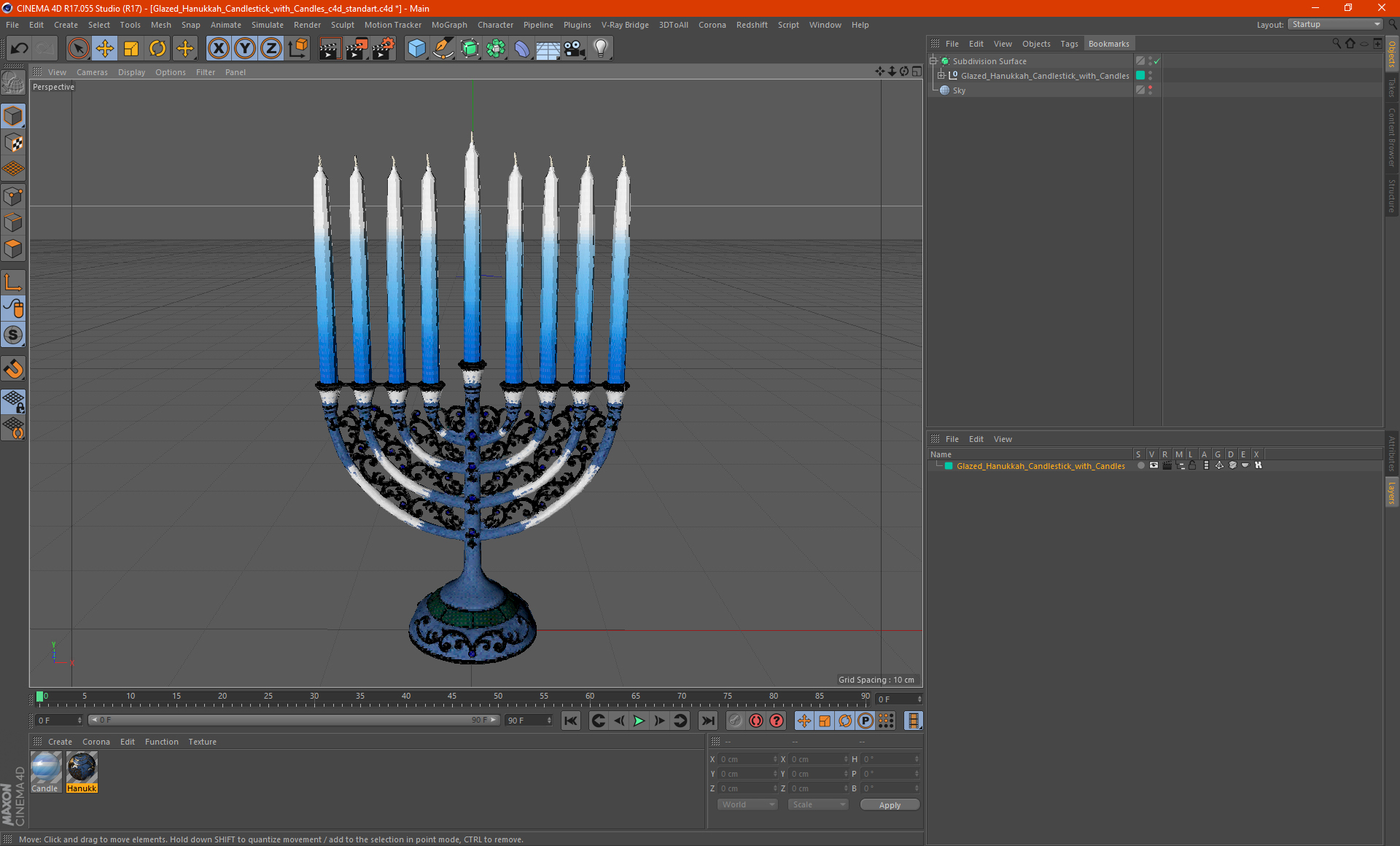
Task: Click Render View clapper icon
Action: (330, 49)
